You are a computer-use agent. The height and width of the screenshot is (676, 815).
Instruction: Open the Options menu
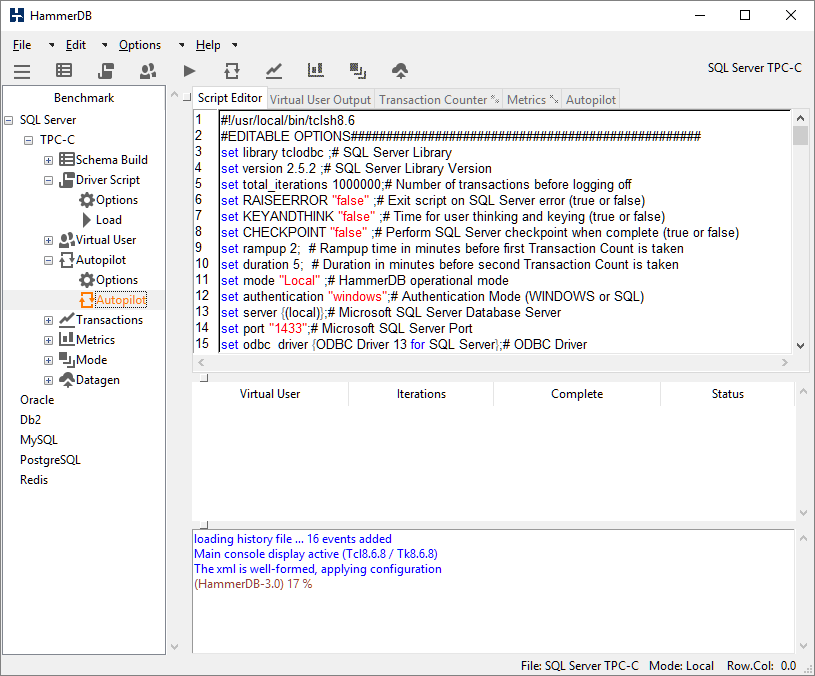[x=140, y=45]
